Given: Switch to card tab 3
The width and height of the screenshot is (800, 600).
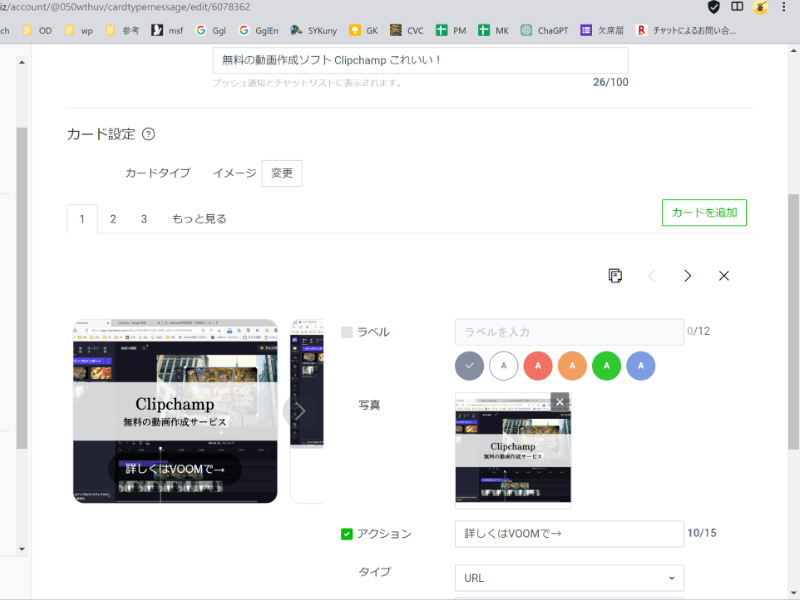Looking at the screenshot, I should [144, 219].
